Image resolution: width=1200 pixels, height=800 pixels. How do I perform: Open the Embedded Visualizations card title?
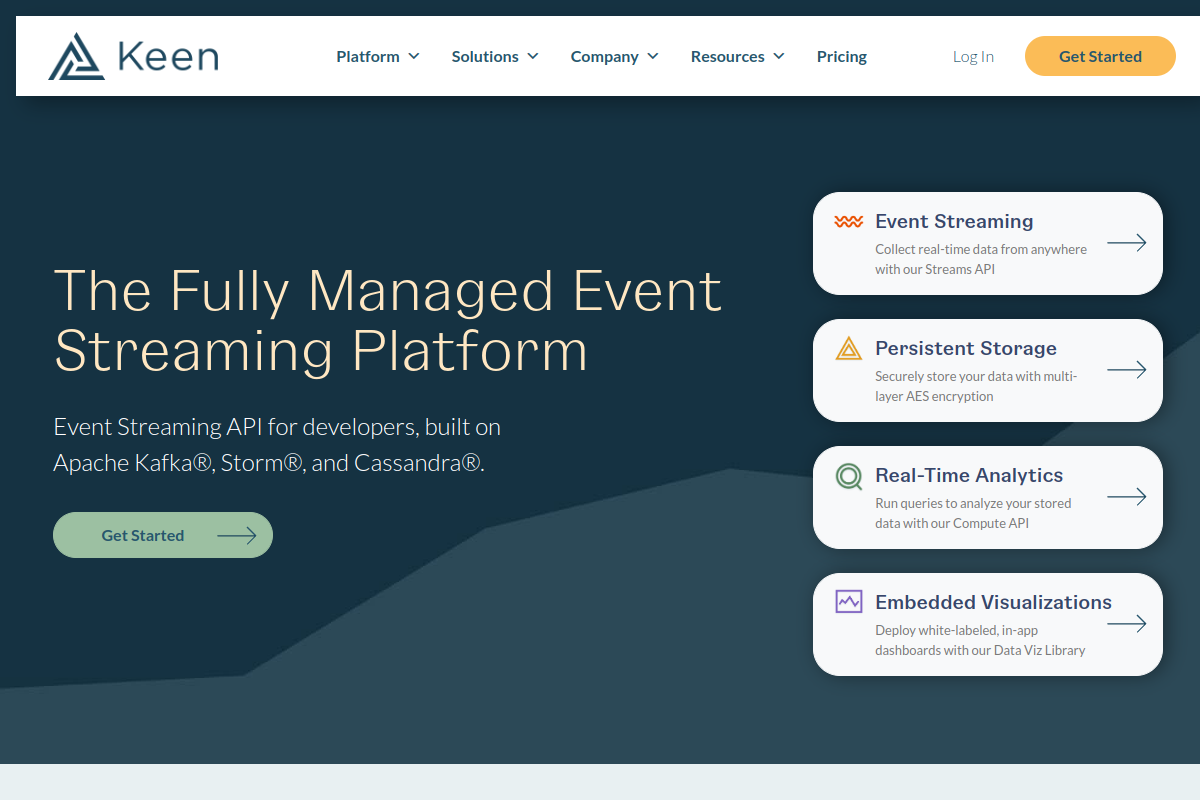pyautogui.click(x=993, y=602)
